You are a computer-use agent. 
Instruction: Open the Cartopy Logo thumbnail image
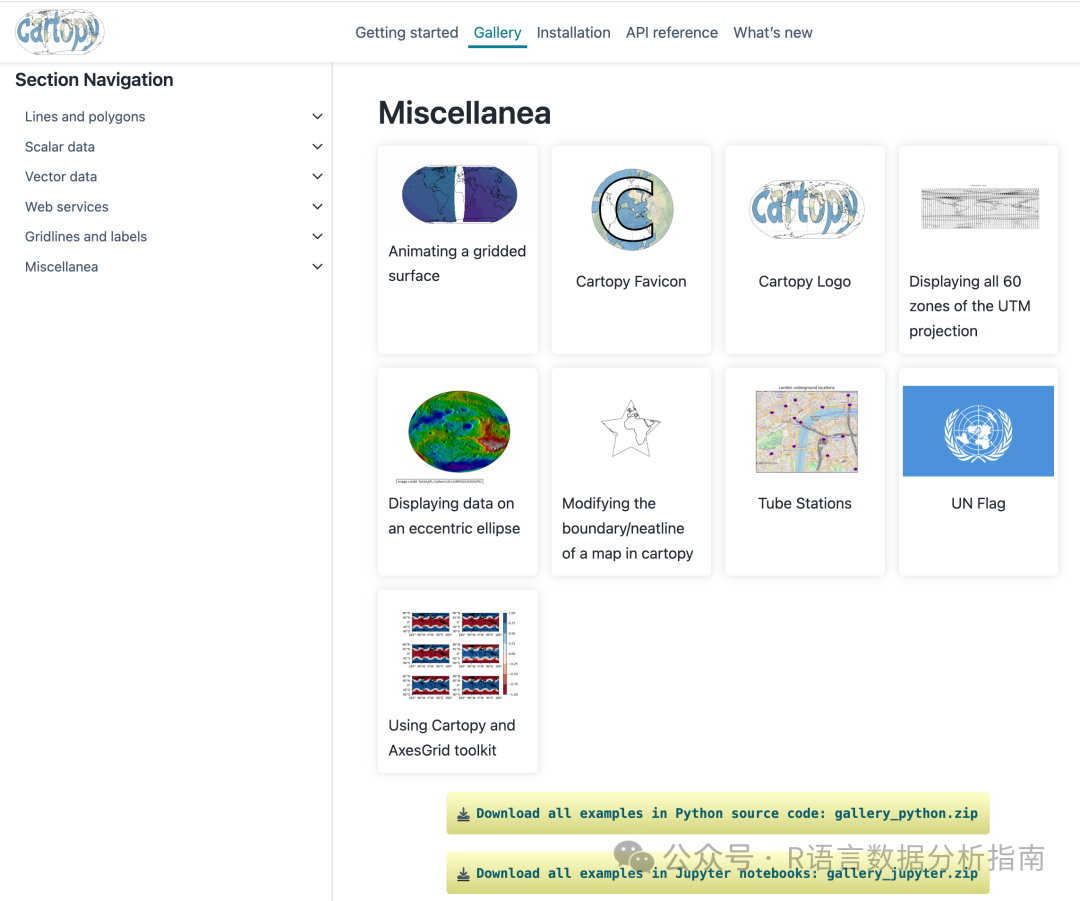807,209
